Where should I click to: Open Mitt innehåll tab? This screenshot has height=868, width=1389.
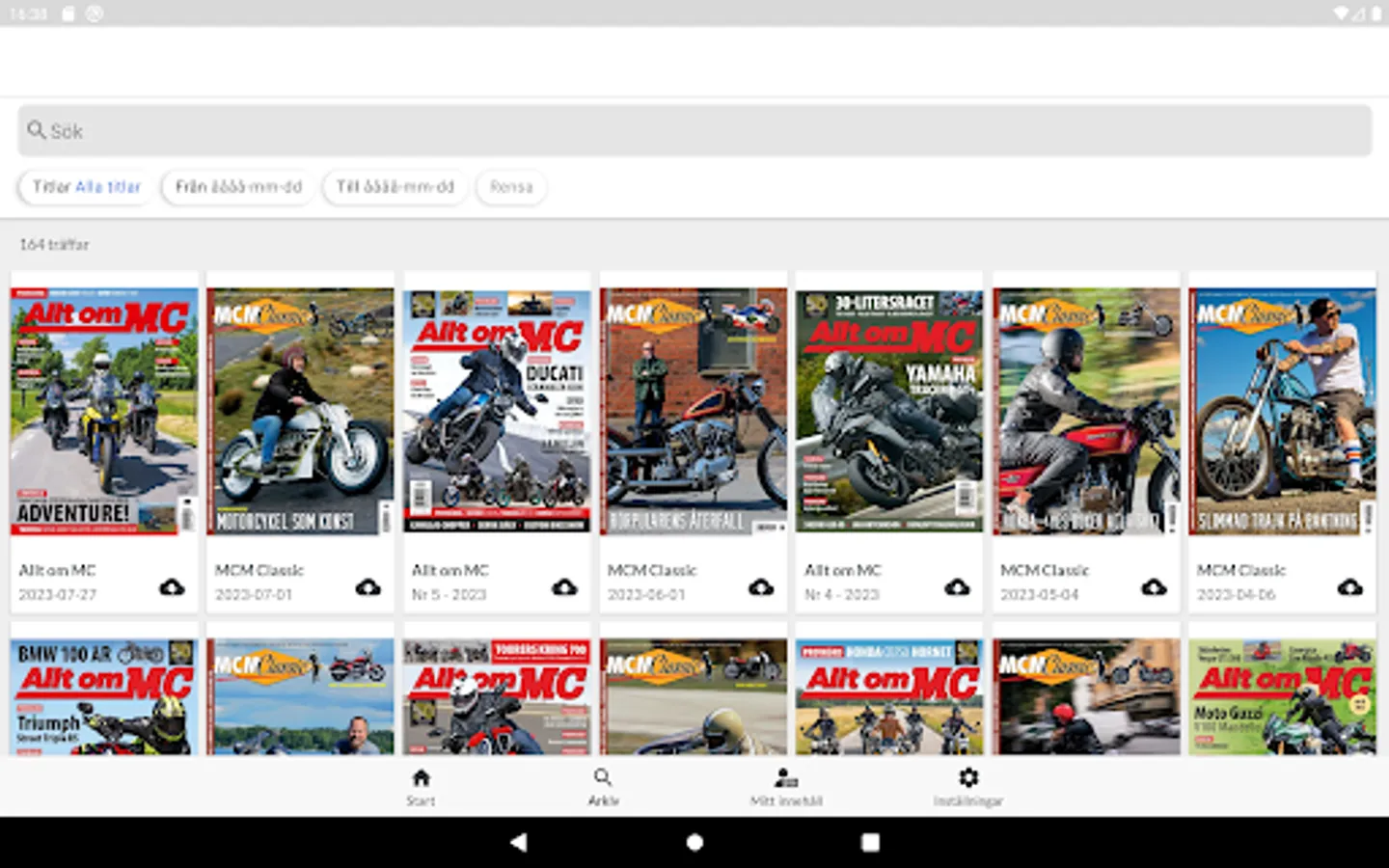coord(786,786)
